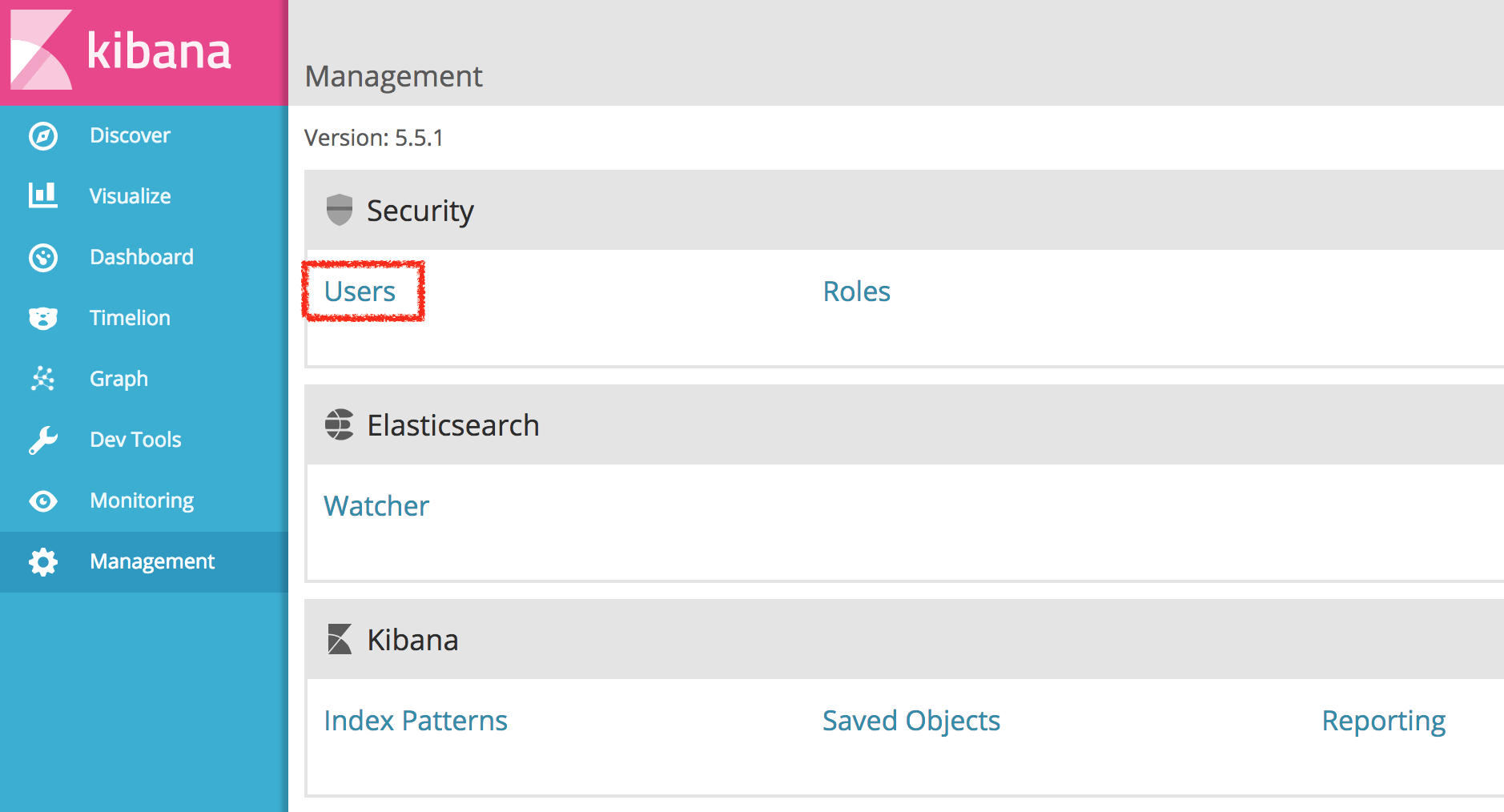
Task: Click the Management gear icon
Action: (43, 561)
